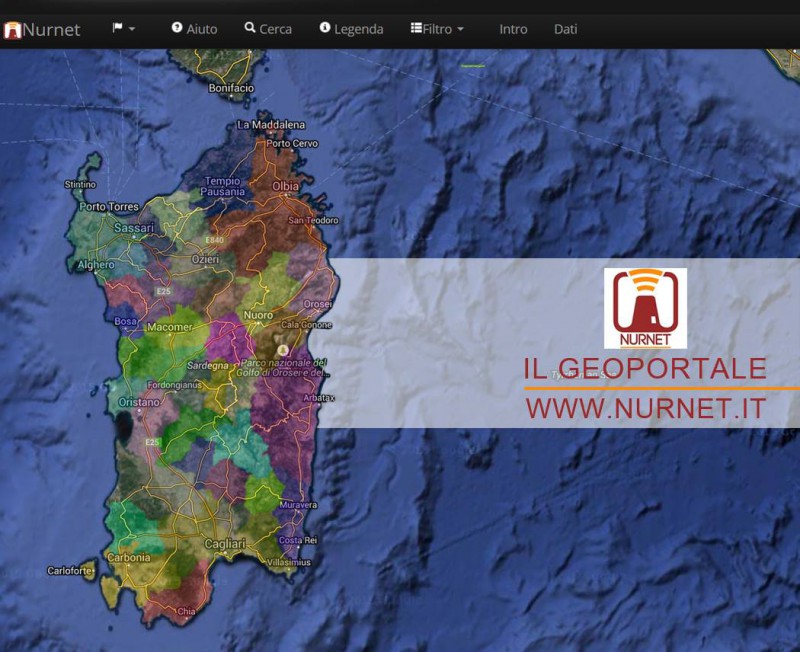Click WWW.NURNET.IT text on banner
Screen dimensions: 800x652
point(646,408)
